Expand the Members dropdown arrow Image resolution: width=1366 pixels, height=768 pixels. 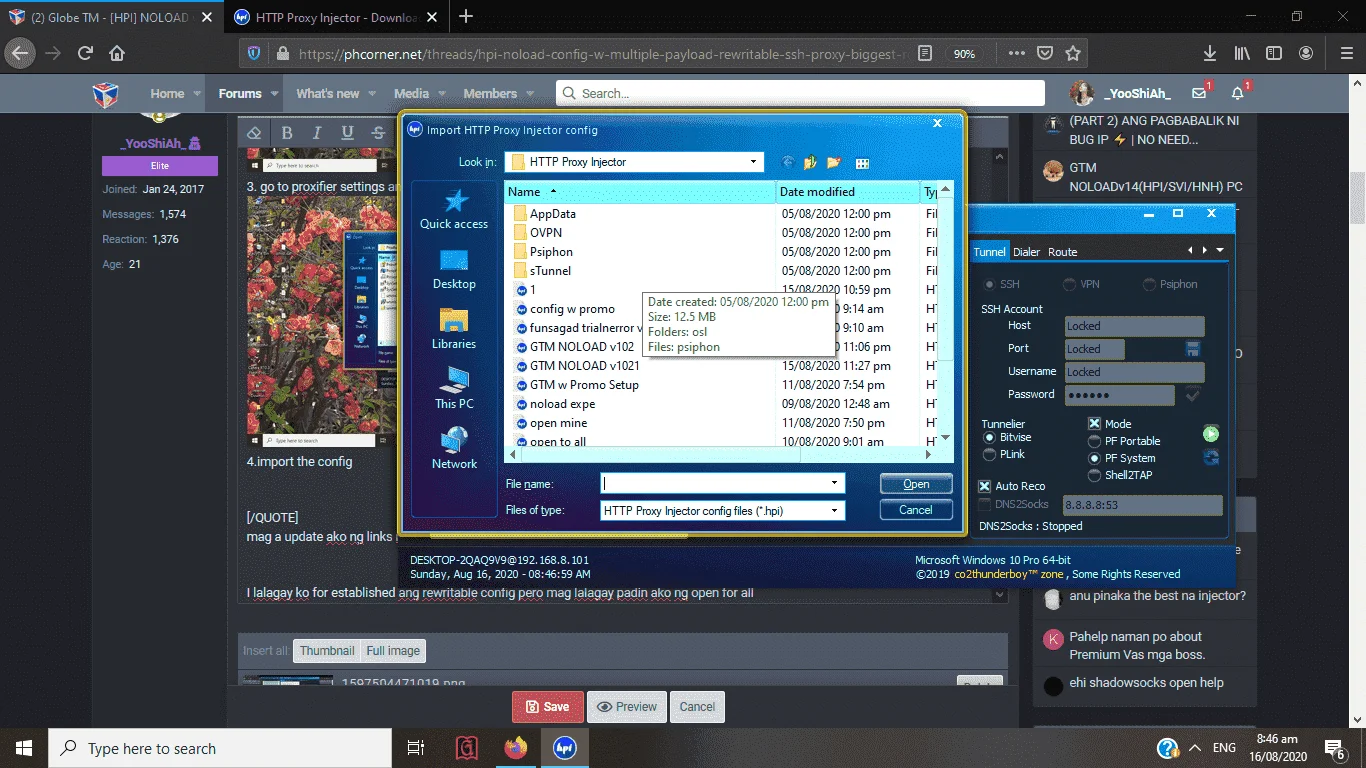(530, 94)
